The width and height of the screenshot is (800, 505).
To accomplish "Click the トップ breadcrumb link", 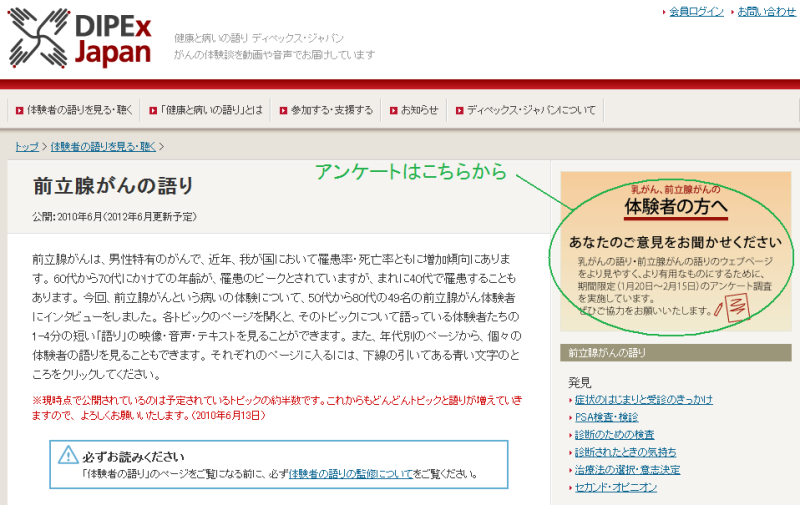I will (x=27, y=147).
